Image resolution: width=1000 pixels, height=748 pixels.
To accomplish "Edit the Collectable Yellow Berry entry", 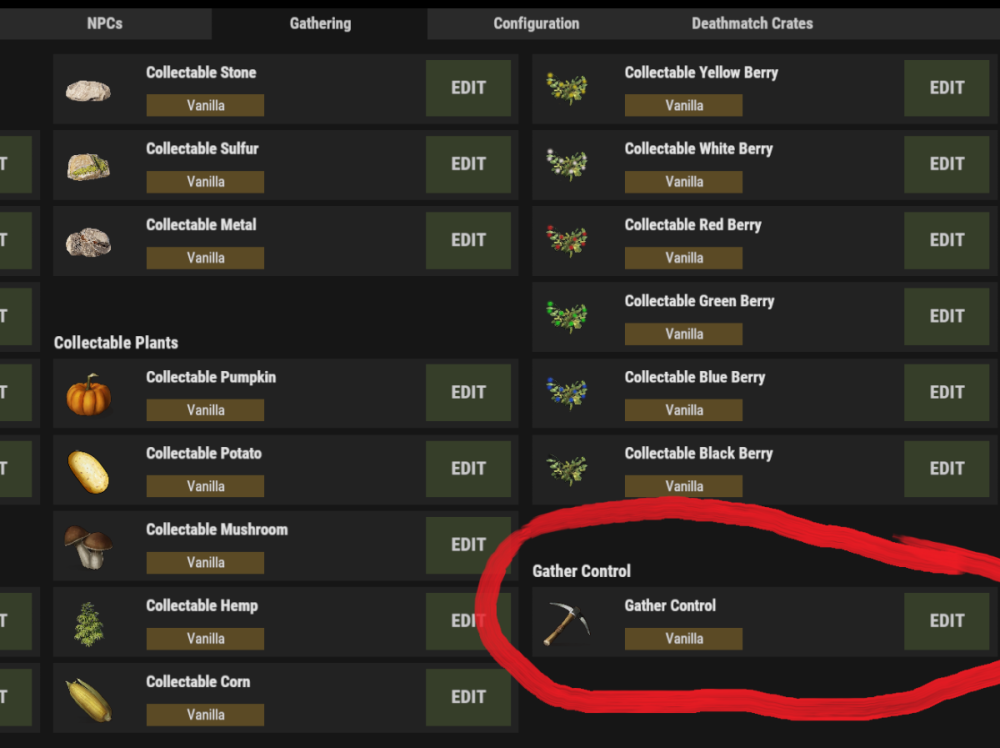I will pyautogui.click(x=946, y=88).
